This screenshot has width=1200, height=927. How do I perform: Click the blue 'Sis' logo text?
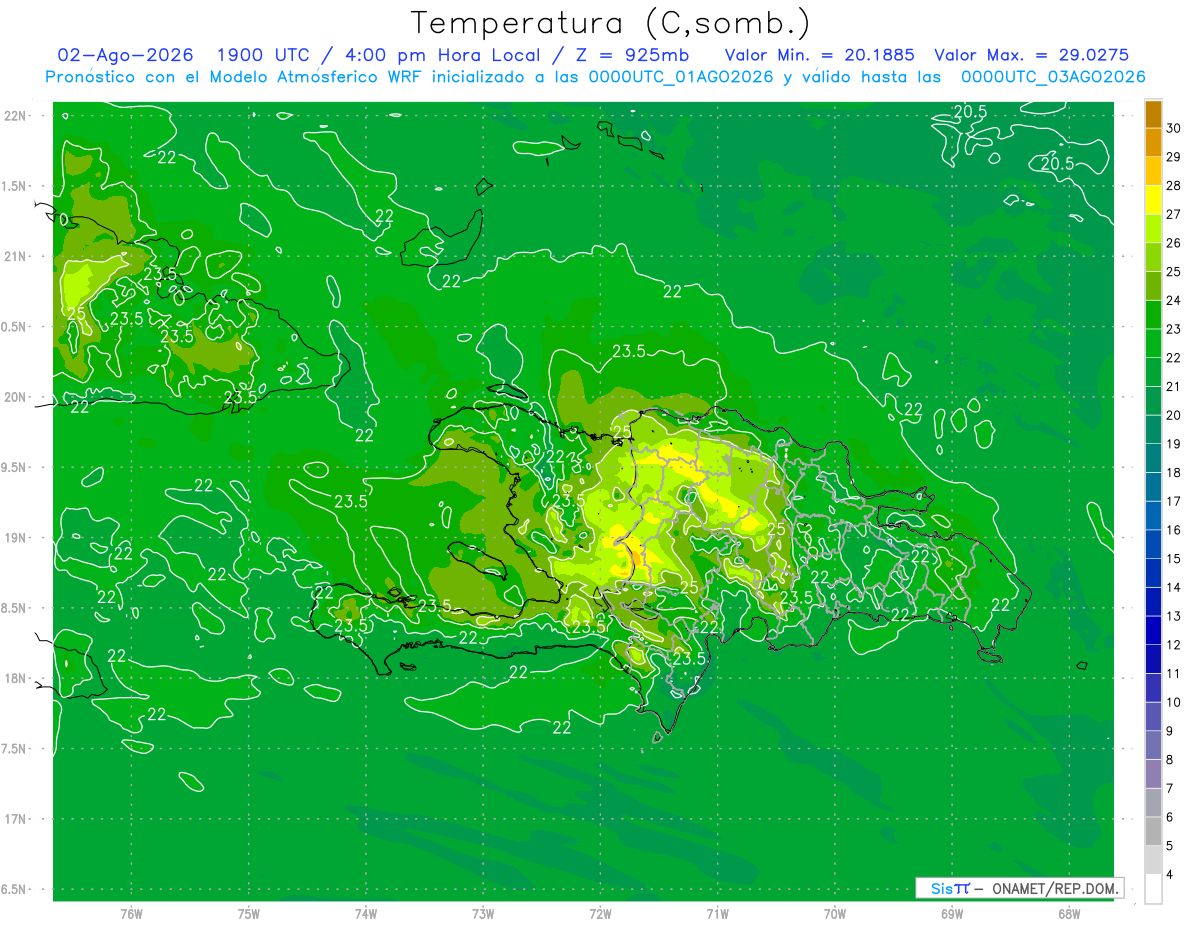[x=943, y=888]
